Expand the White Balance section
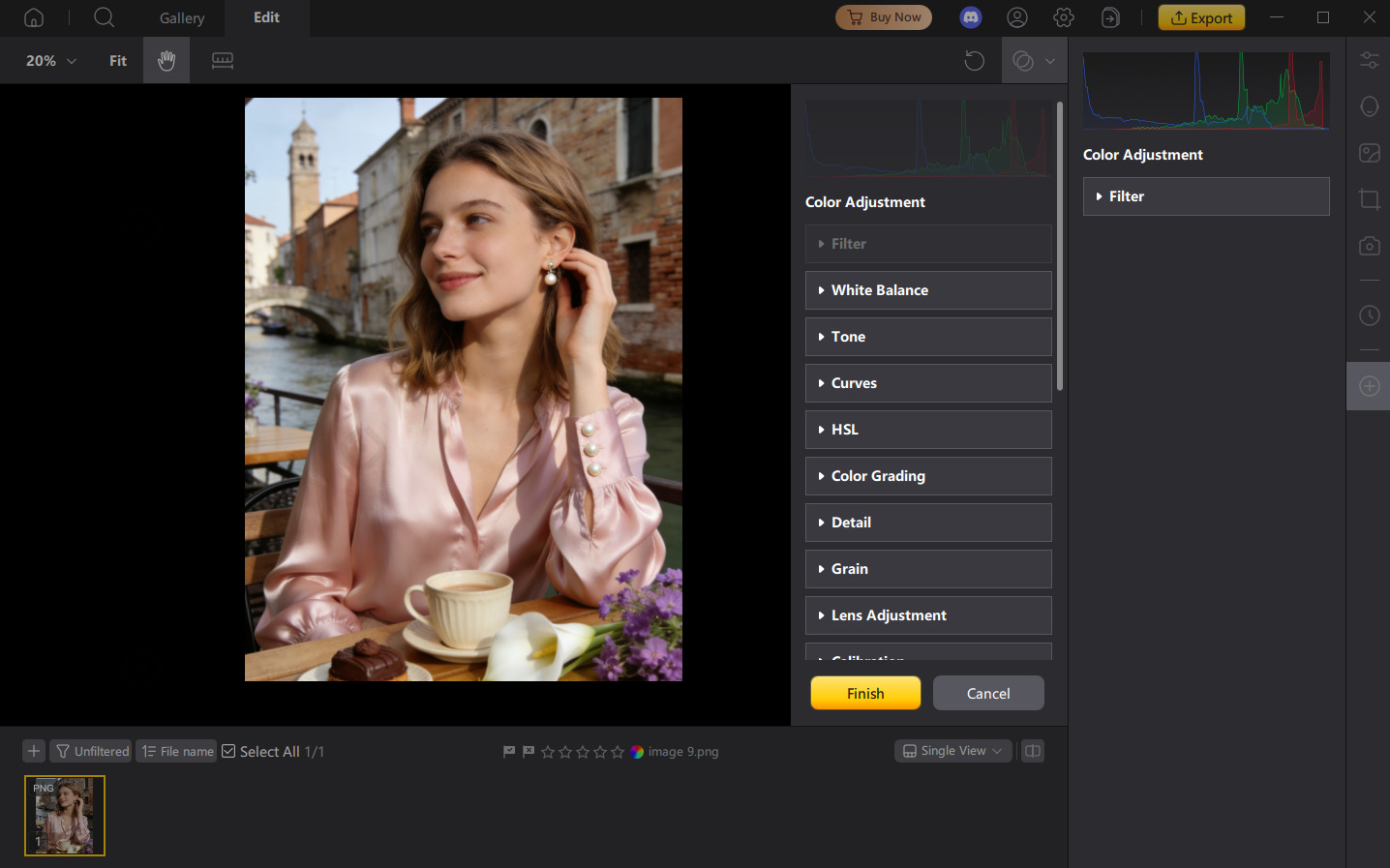Viewport: 1390px width, 868px height. point(927,290)
